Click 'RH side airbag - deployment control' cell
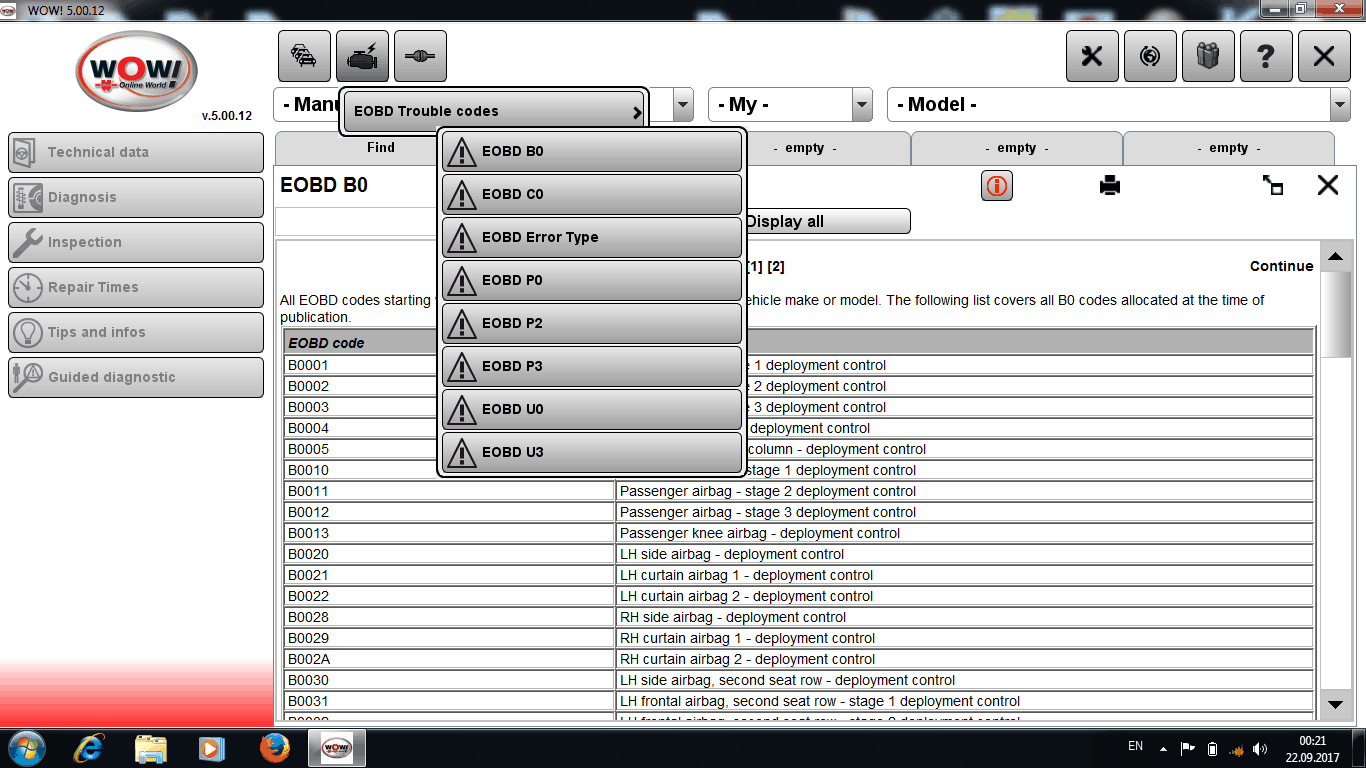 click(964, 617)
